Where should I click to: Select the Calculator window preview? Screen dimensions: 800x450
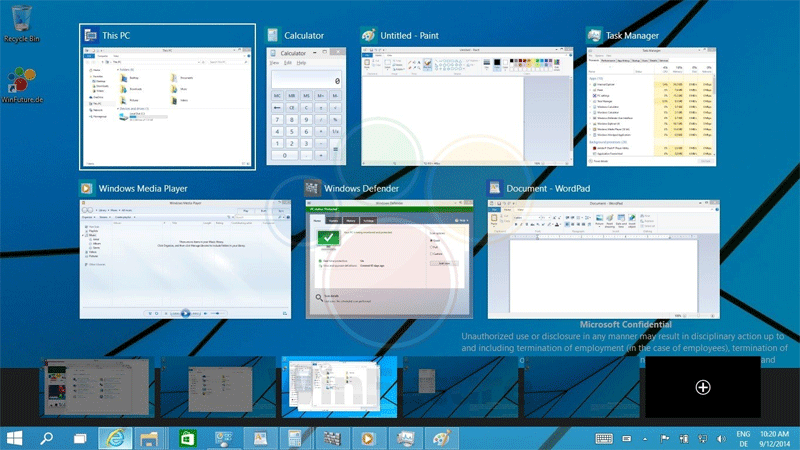click(306, 105)
